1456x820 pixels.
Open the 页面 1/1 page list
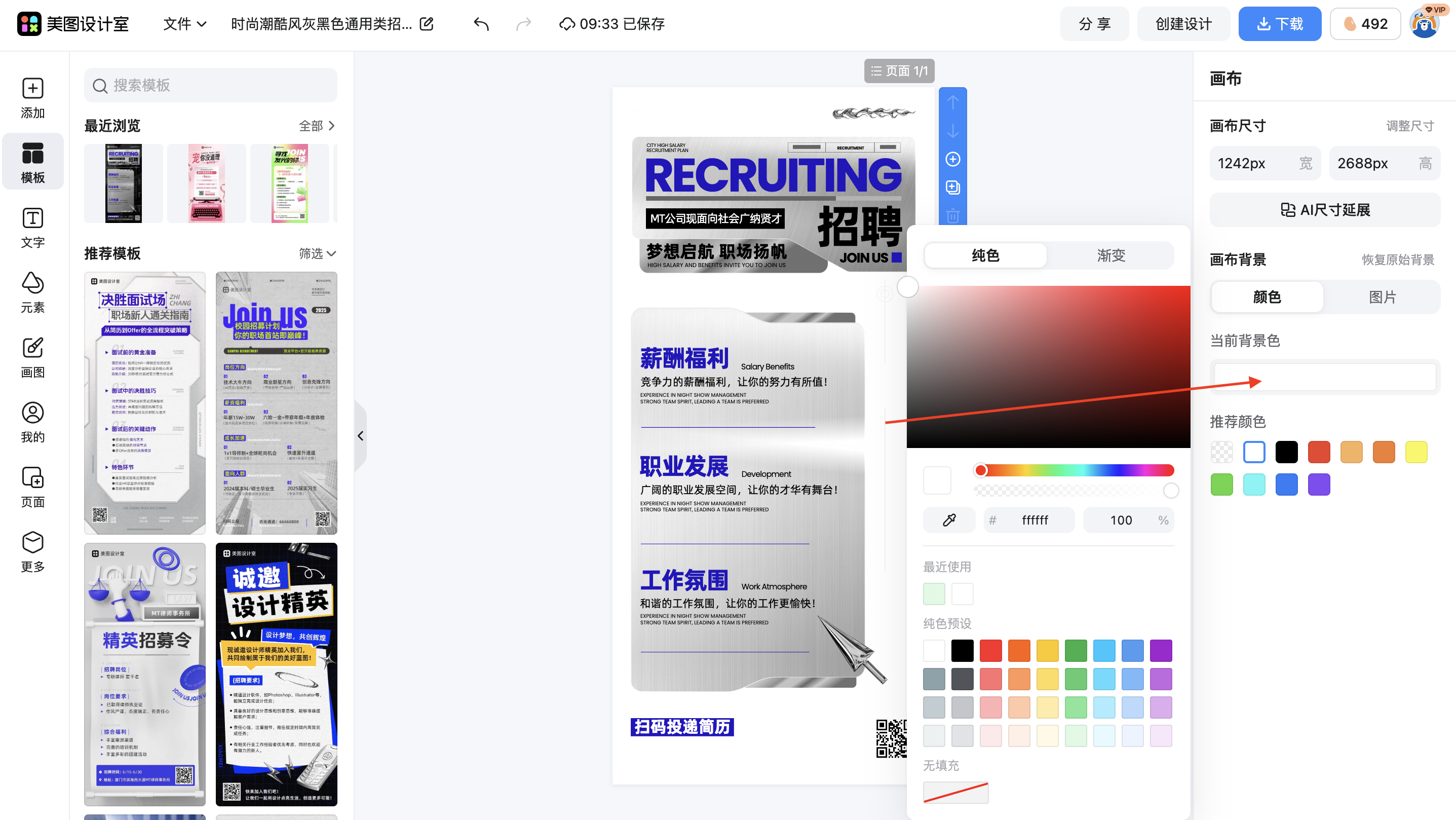pyautogui.click(x=899, y=70)
